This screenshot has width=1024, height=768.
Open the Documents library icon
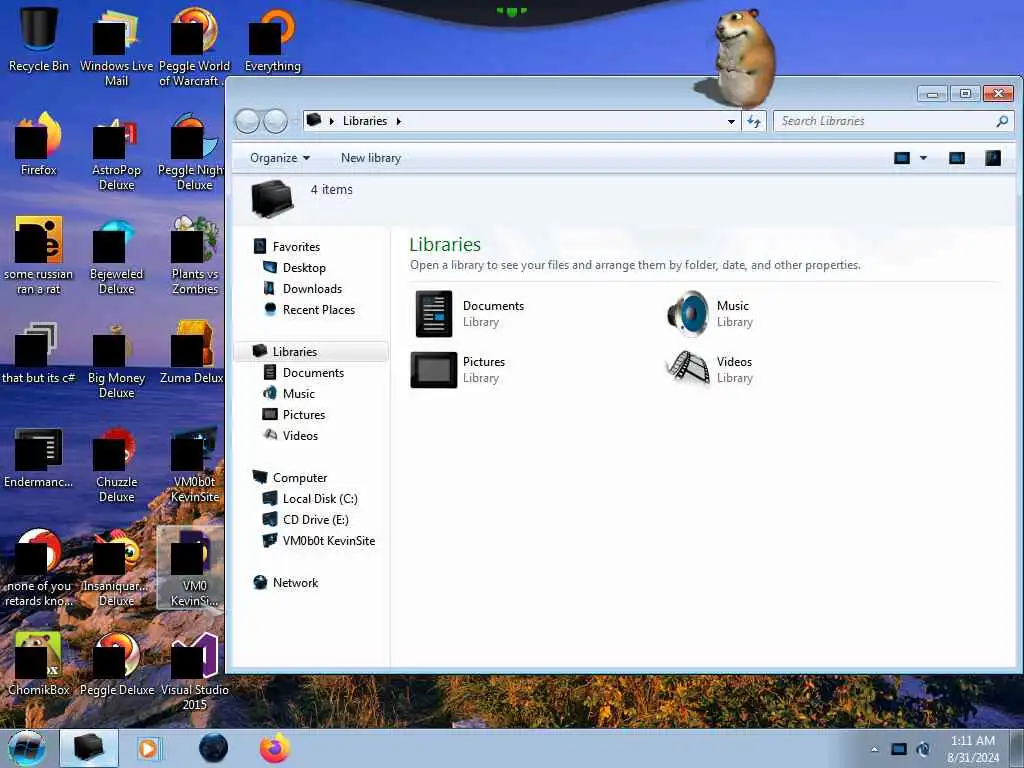[x=434, y=313]
